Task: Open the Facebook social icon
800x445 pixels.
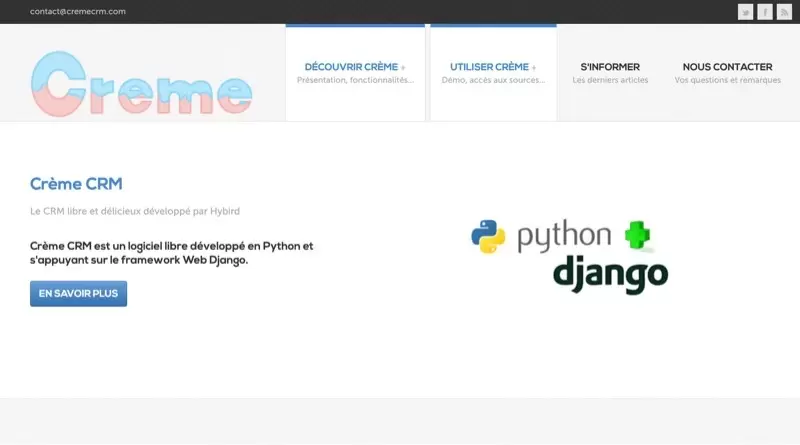Action: 765,12
